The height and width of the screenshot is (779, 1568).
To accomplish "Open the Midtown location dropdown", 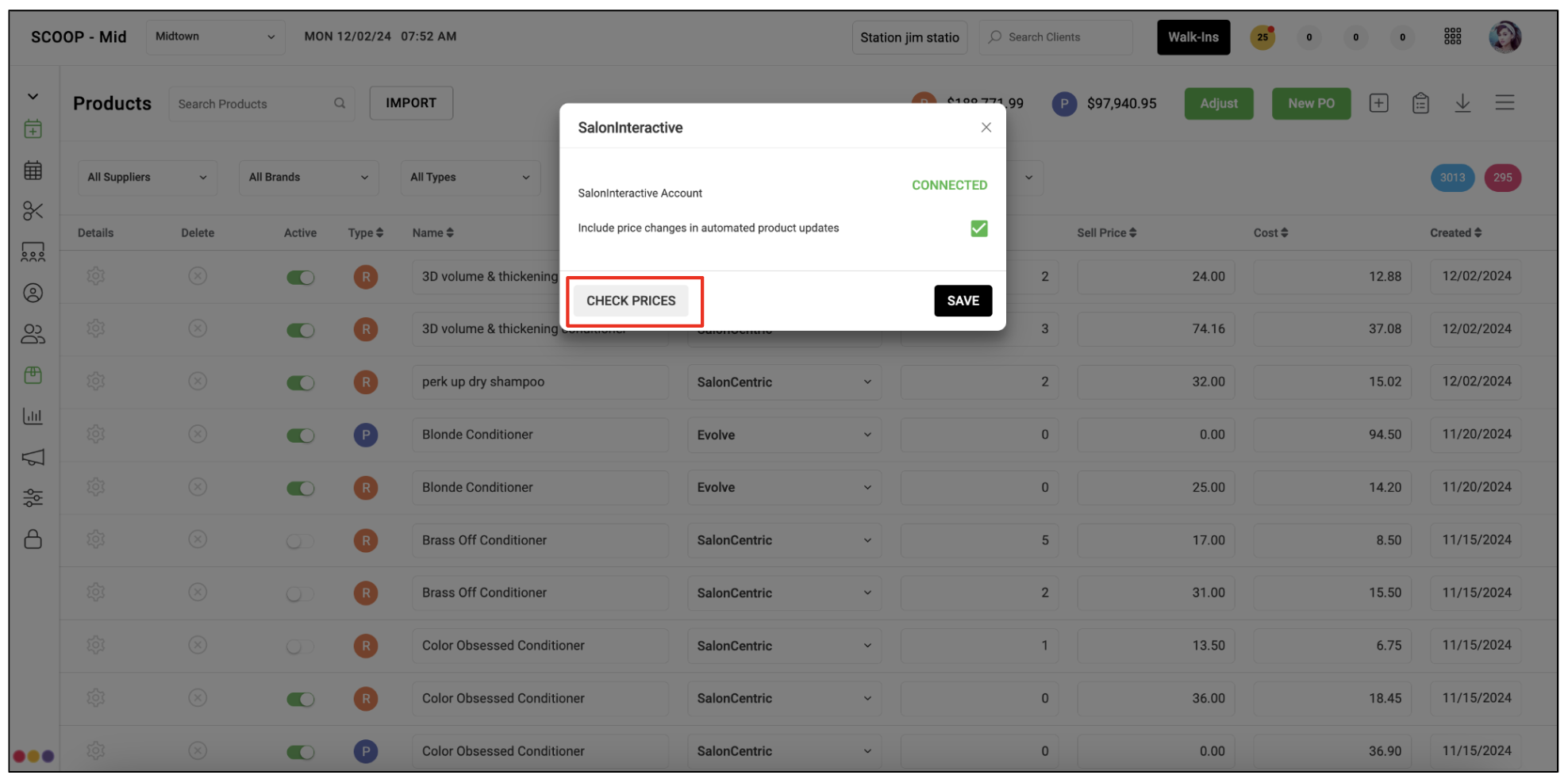I will 215,36.
